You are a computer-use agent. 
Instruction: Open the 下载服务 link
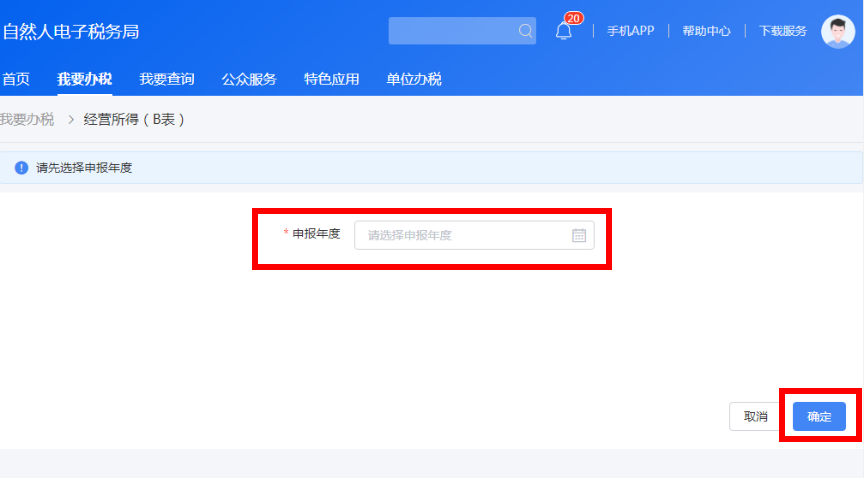(782, 31)
